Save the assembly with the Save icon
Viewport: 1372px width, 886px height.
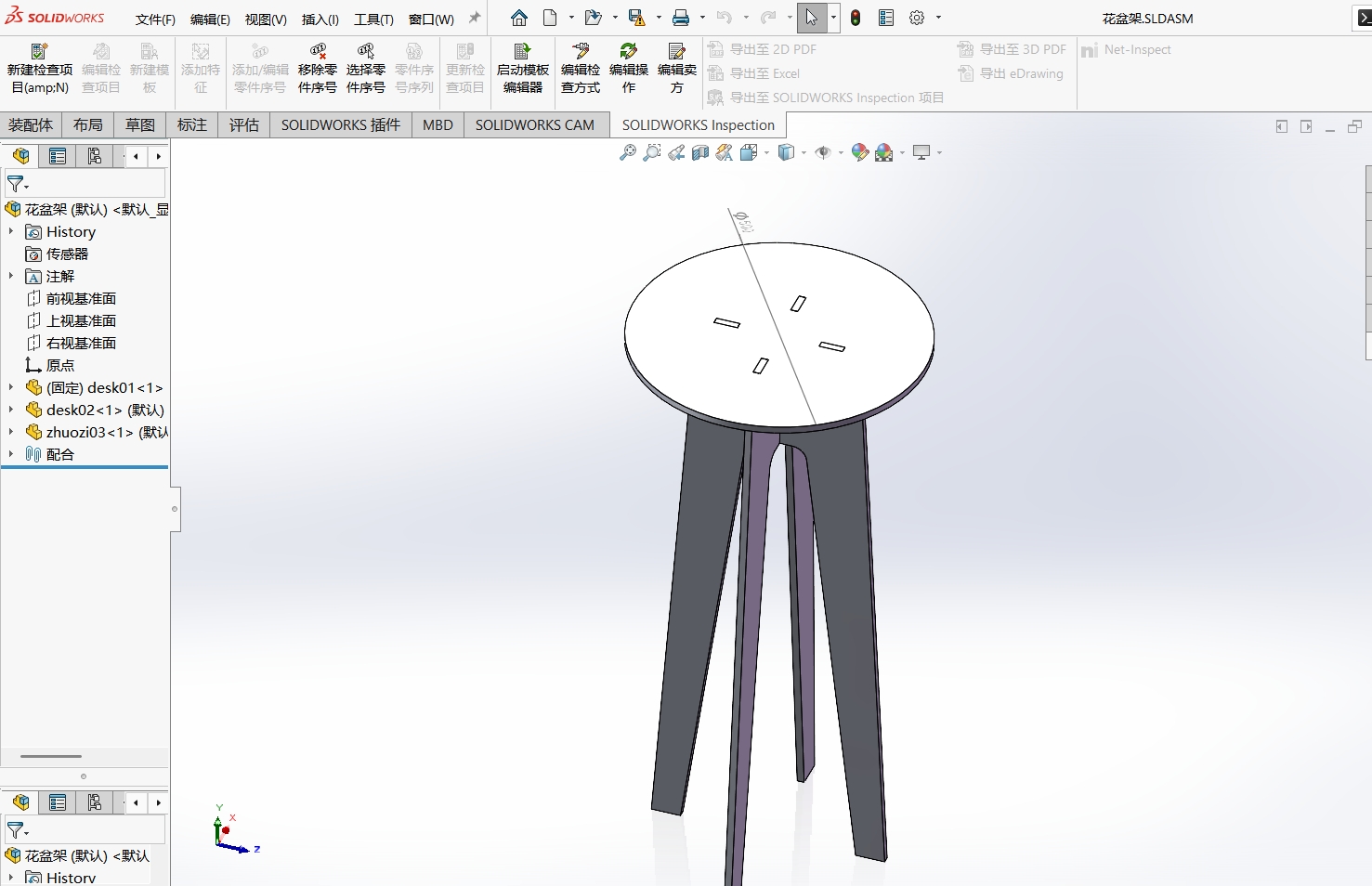coord(636,18)
